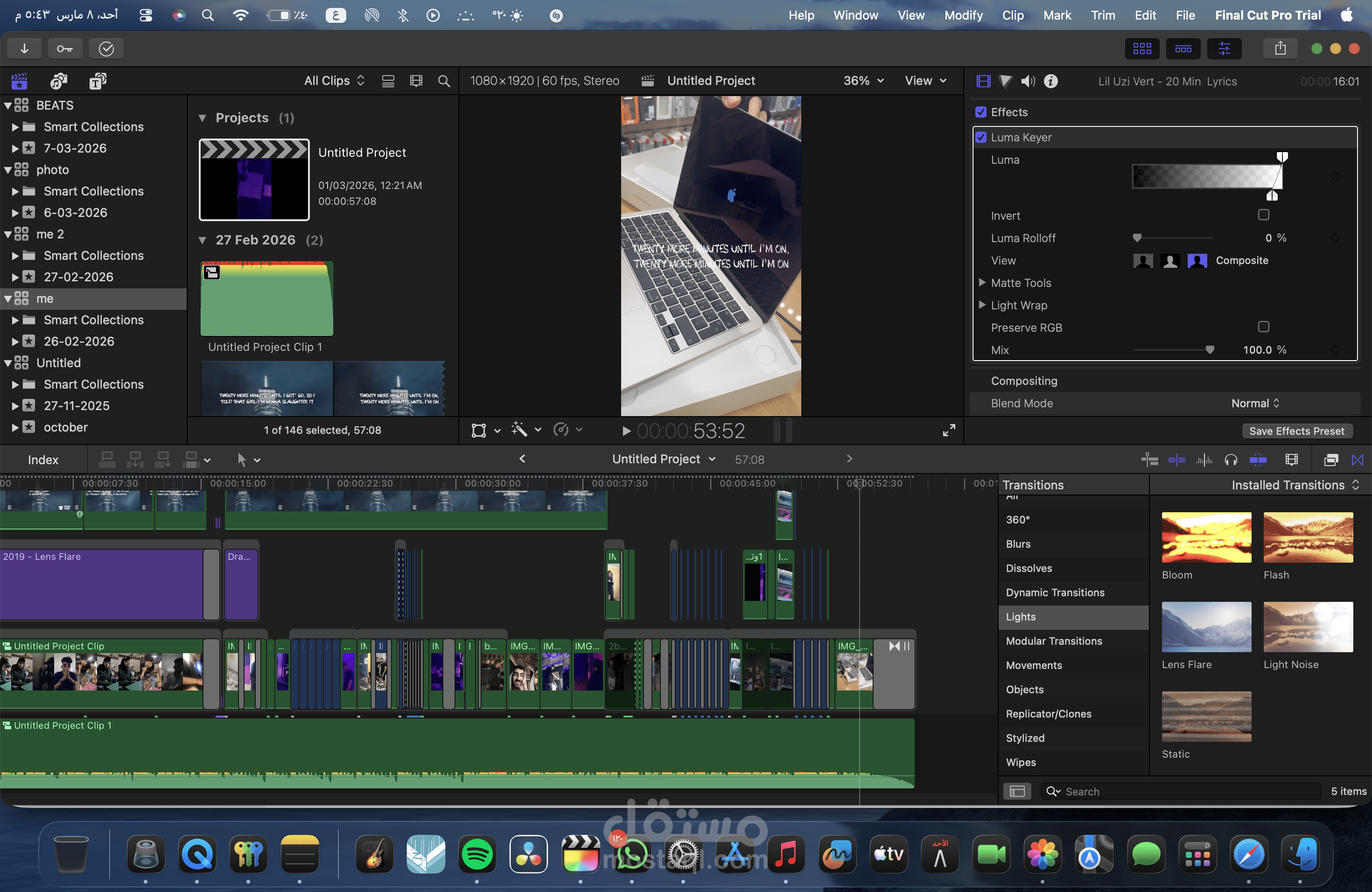Screen dimensions: 1372x892
Task: Click the Share export icon
Action: (x=1280, y=49)
